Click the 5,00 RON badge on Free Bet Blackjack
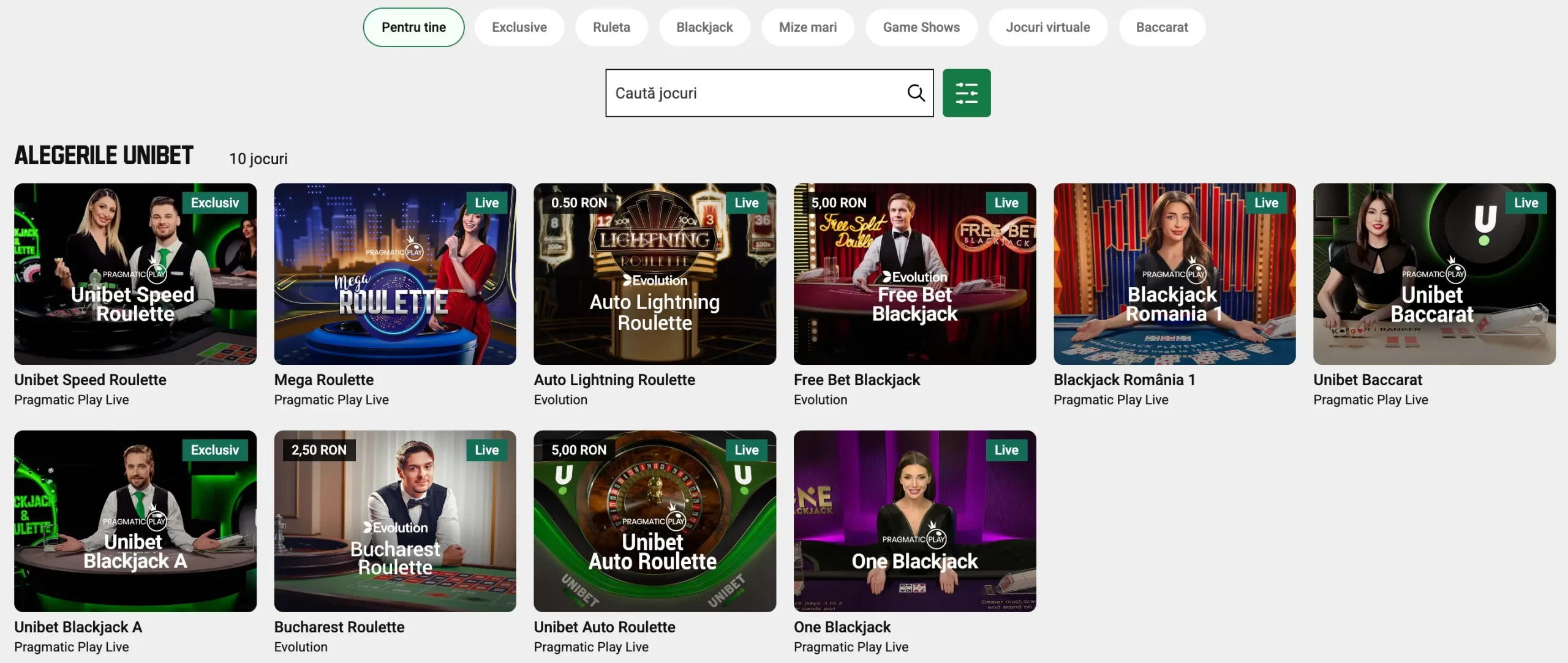 [839, 203]
